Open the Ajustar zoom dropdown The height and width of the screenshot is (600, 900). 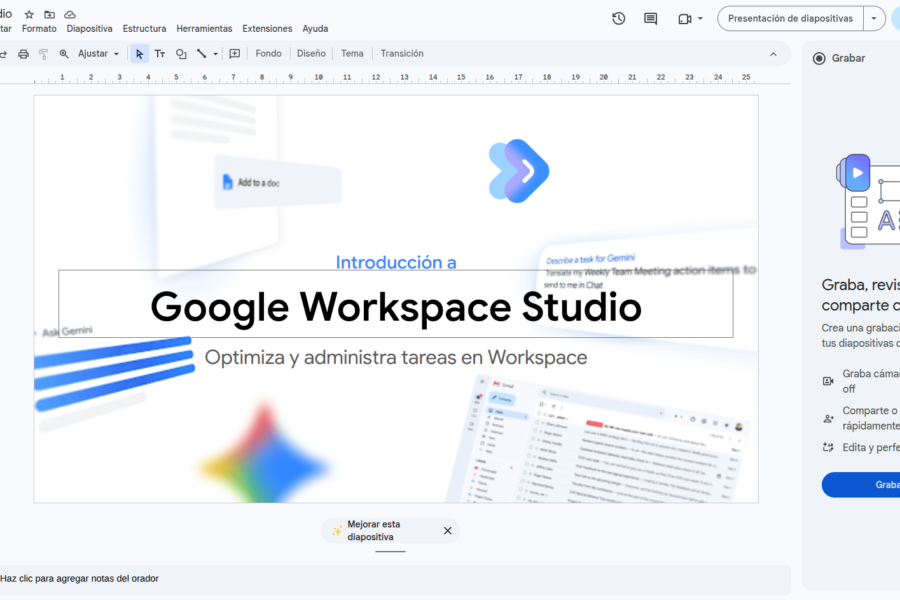click(98, 54)
